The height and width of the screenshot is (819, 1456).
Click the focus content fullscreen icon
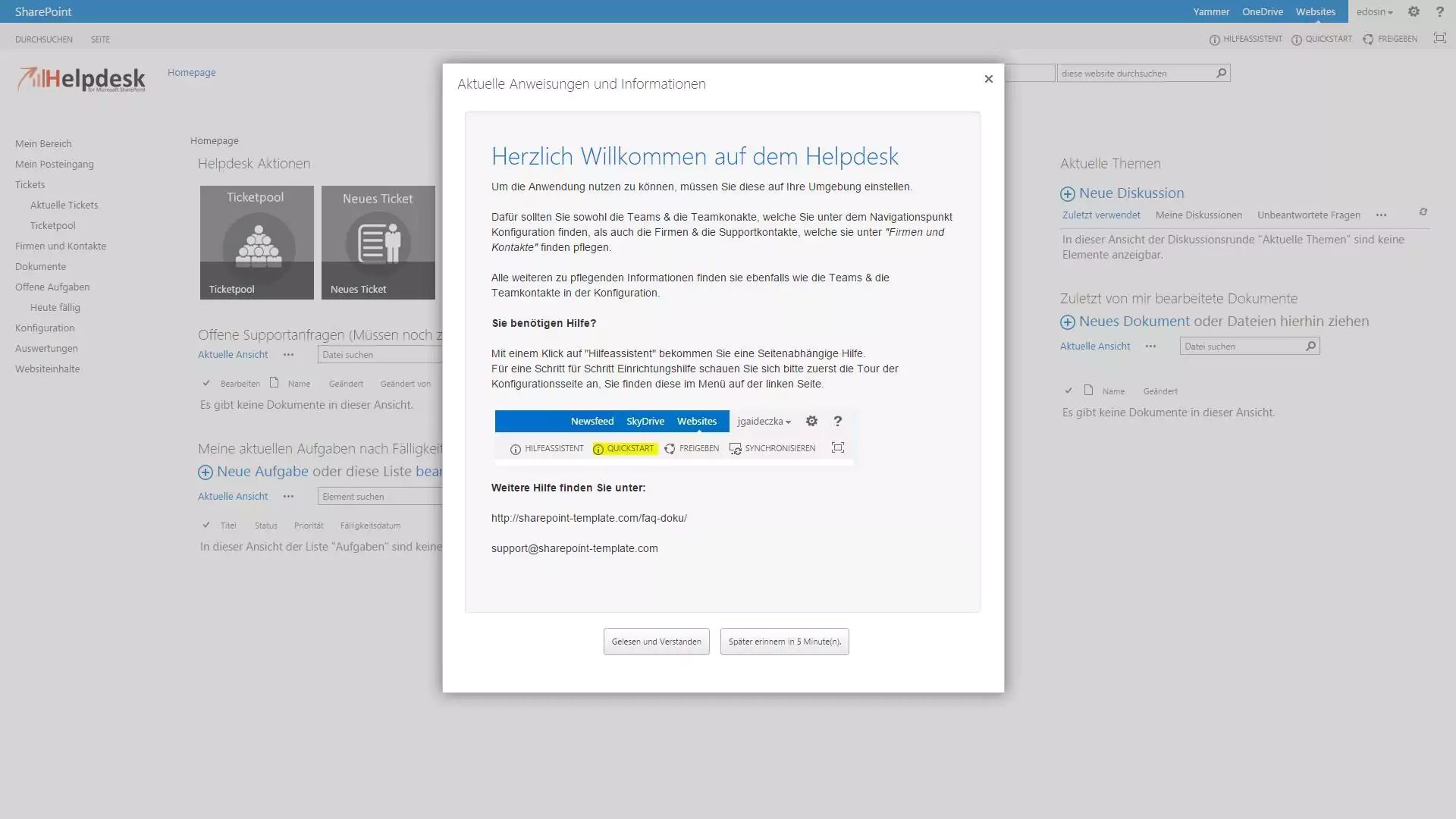click(1439, 39)
